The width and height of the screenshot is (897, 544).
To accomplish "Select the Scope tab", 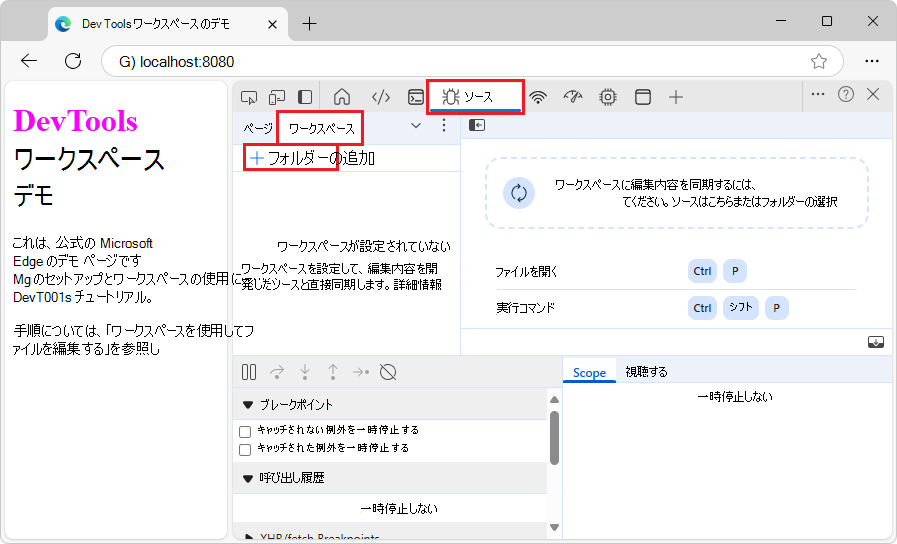I will click(589, 372).
